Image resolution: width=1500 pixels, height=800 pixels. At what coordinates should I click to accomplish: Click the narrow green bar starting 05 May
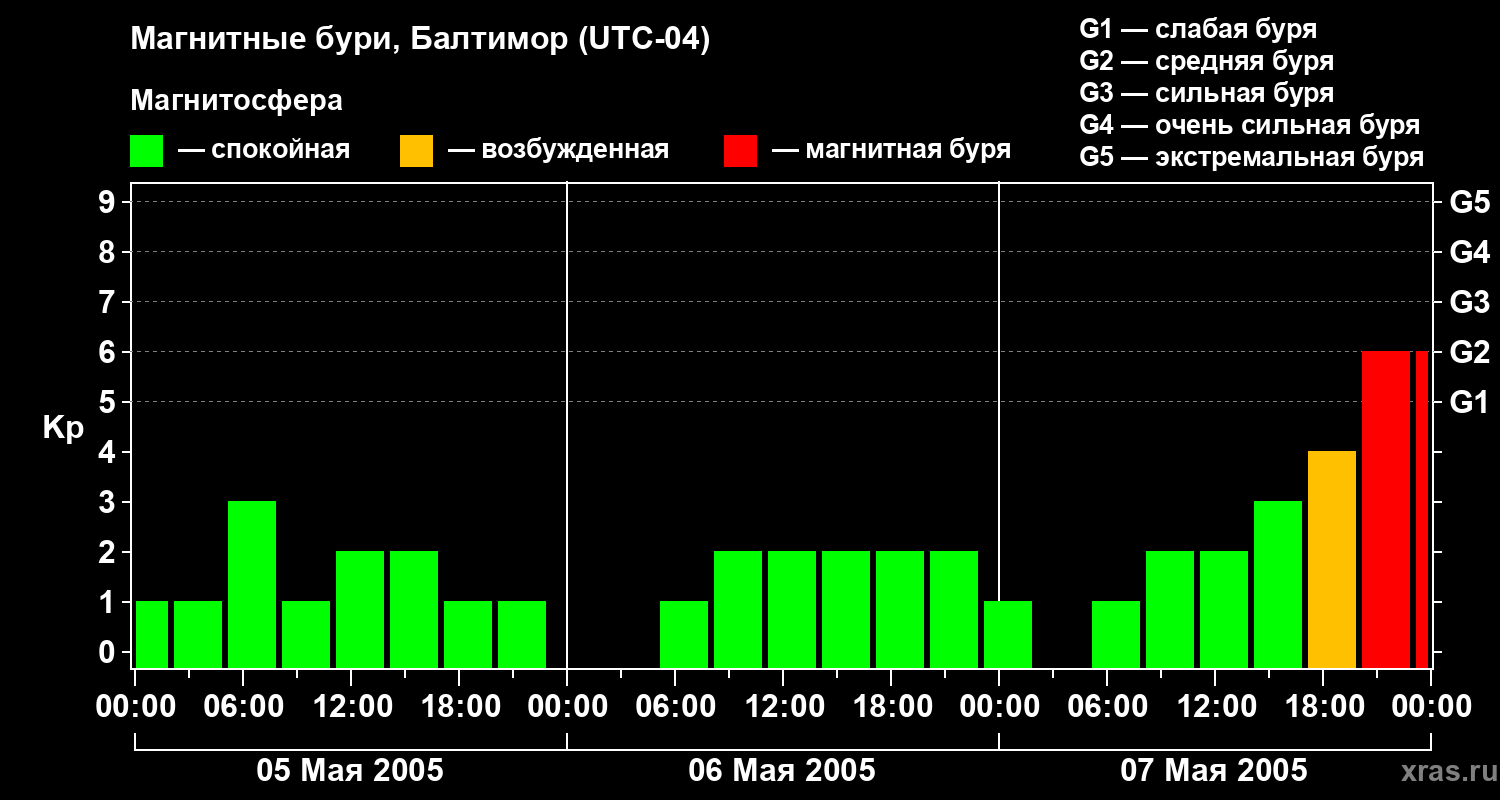pos(152,635)
